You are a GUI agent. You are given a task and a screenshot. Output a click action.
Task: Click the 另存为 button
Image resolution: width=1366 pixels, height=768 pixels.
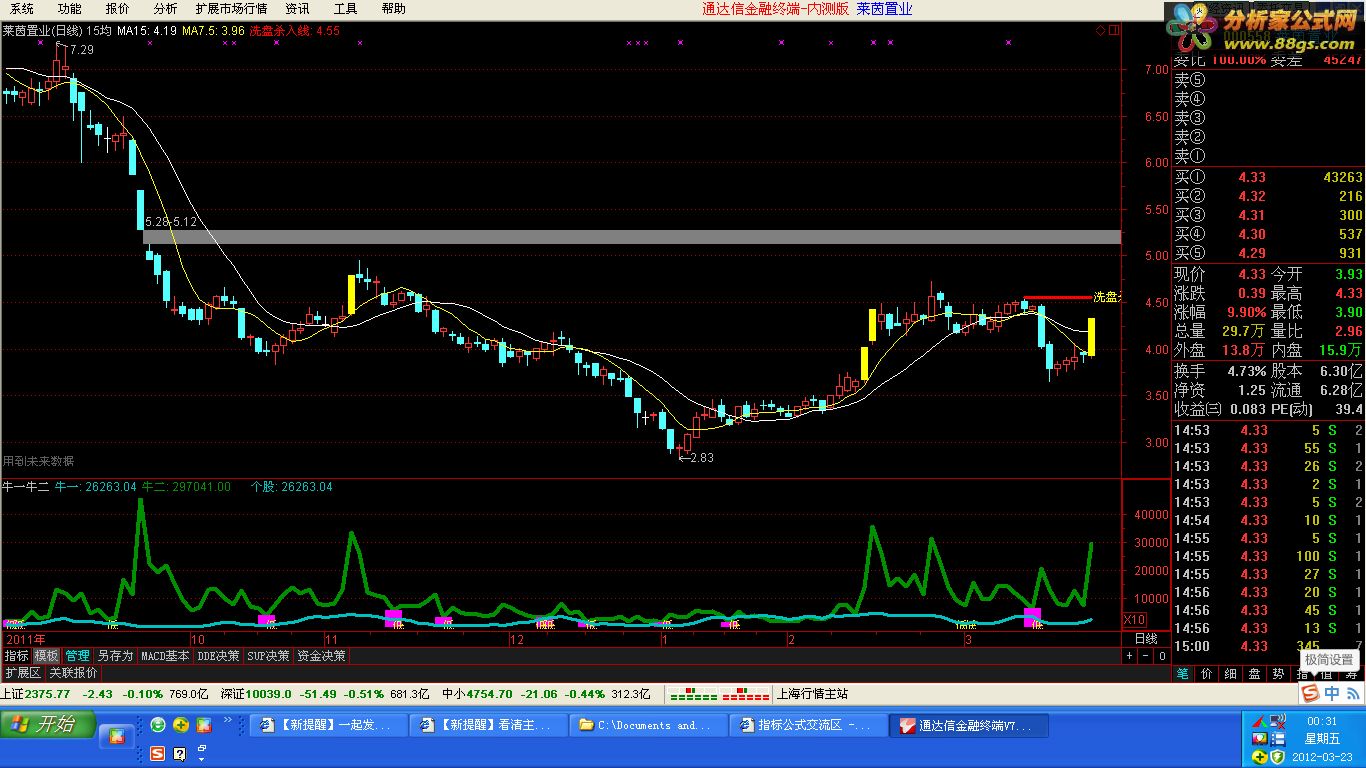[x=115, y=656]
